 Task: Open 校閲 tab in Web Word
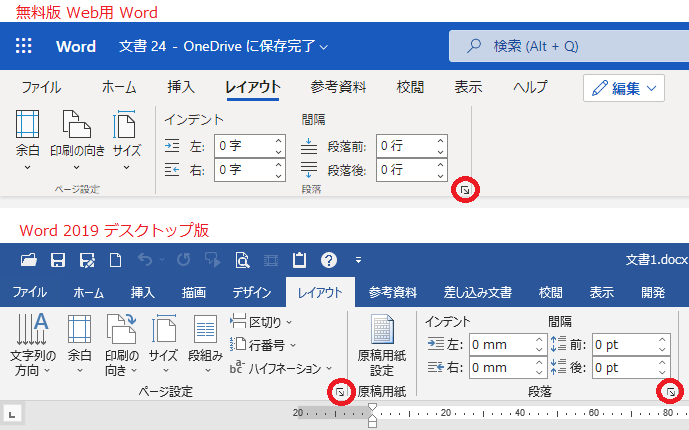(x=410, y=87)
